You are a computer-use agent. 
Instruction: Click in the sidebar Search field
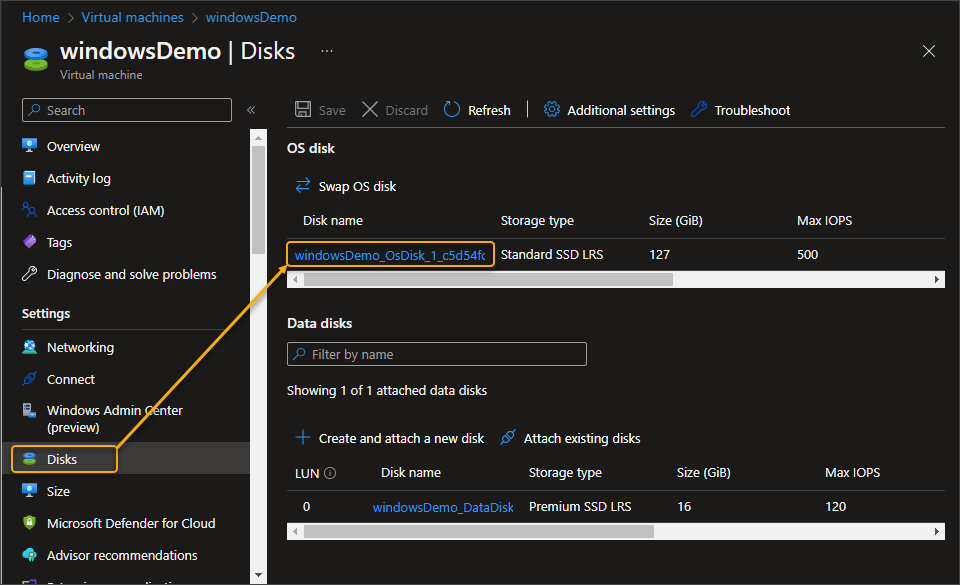[127, 110]
